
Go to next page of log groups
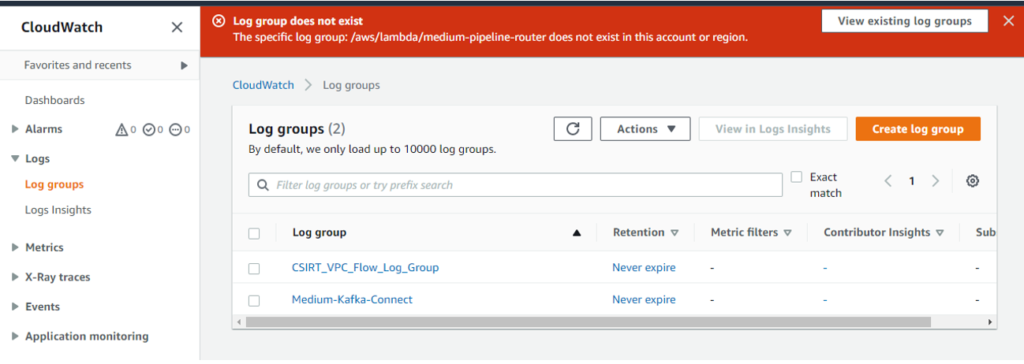pyautogui.click(x=935, y=181)
